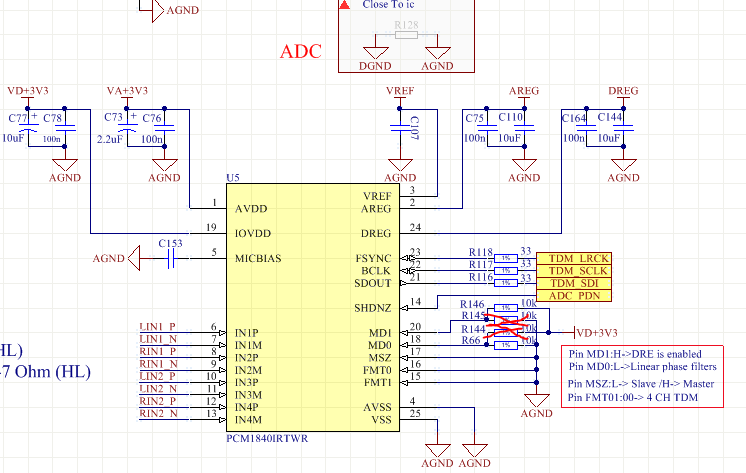Select resistor R116 on SDOUT line
This screenshot has height=473, width=746.
coord(506,283)
